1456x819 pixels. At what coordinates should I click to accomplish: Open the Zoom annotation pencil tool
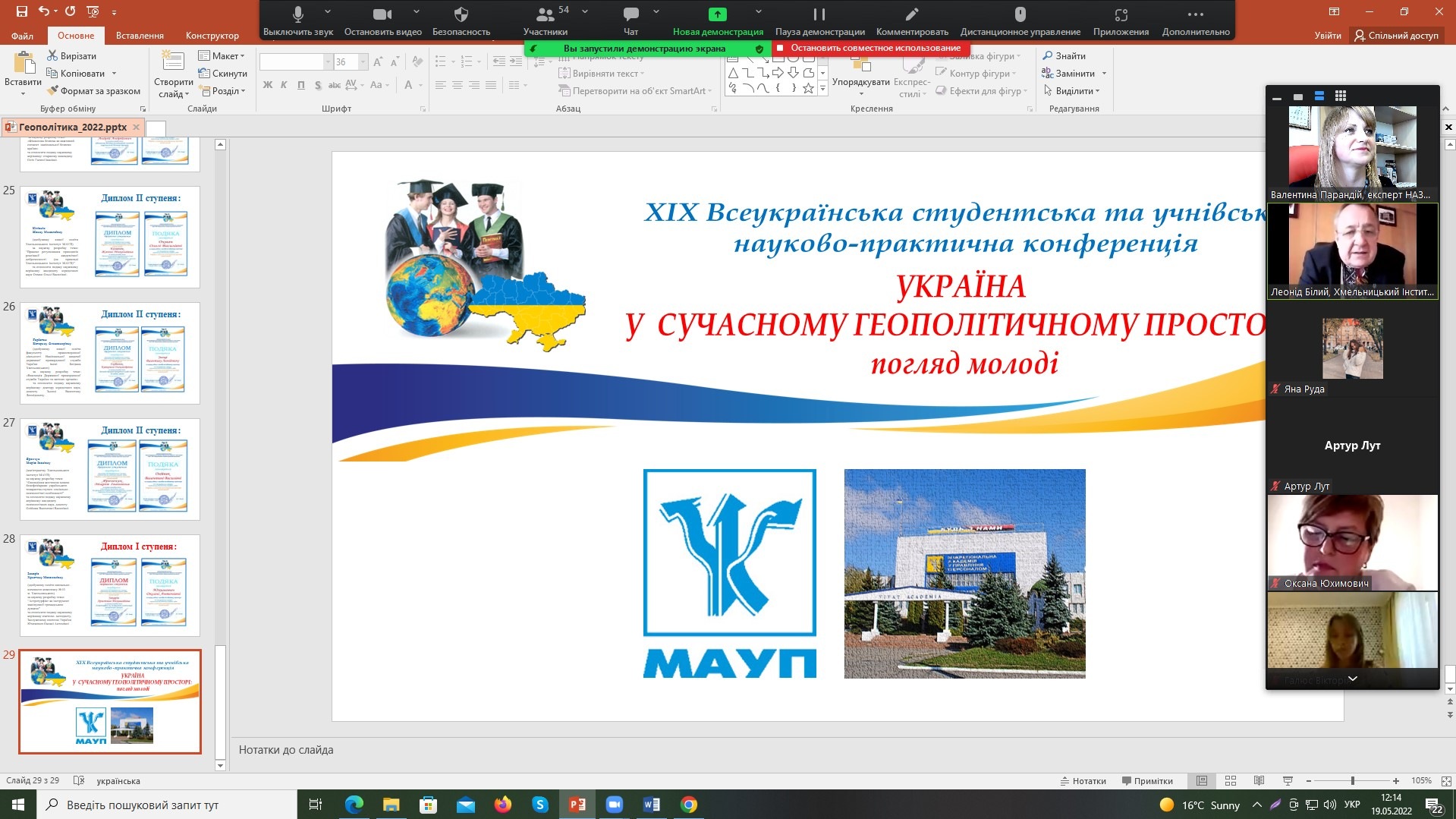912,14
